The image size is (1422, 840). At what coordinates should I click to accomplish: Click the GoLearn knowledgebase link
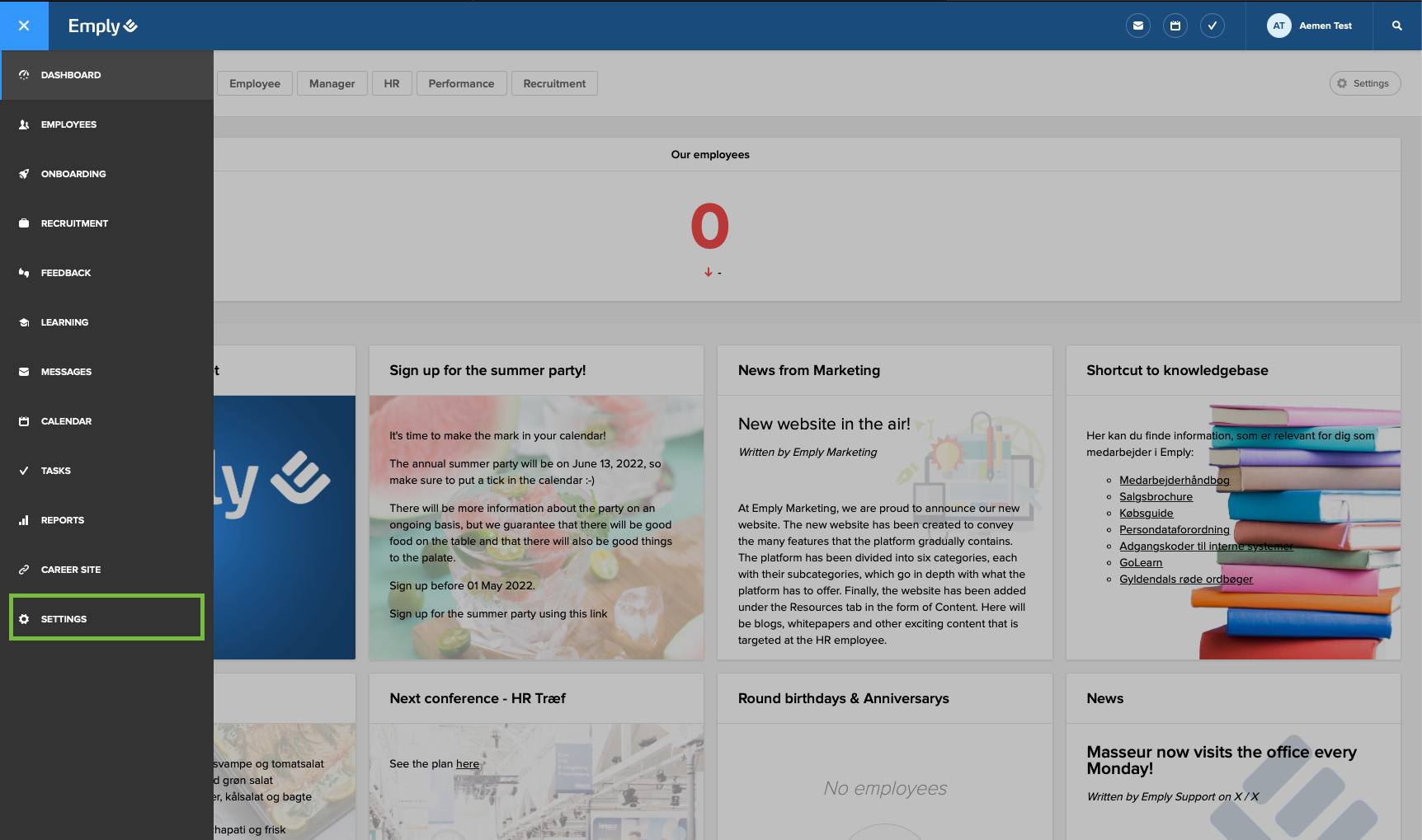pos(1140,562)
